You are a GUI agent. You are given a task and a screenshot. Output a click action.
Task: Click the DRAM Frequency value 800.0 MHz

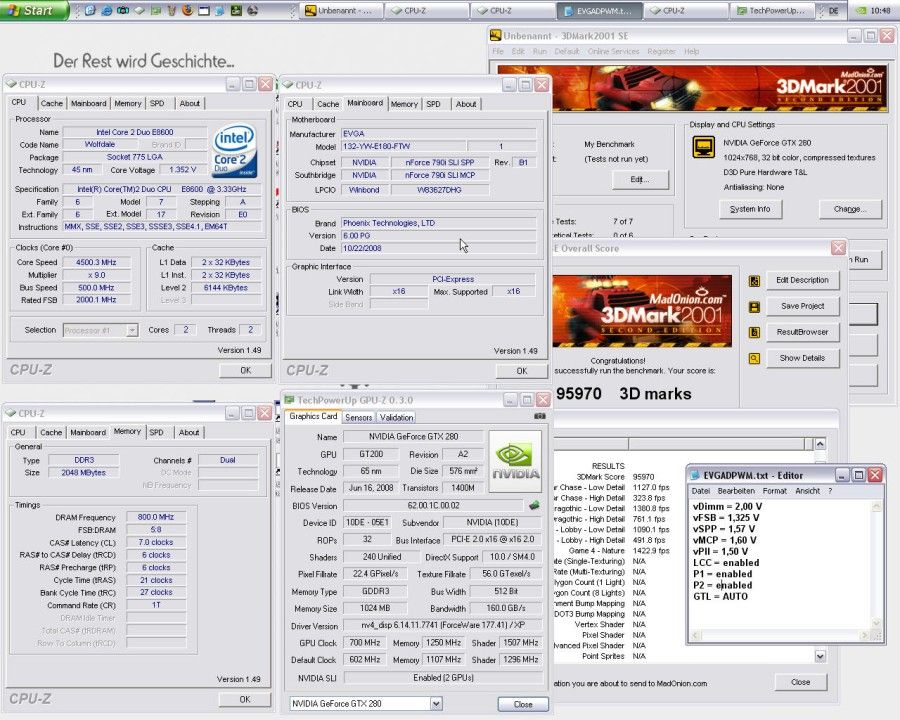pos(156,517)
